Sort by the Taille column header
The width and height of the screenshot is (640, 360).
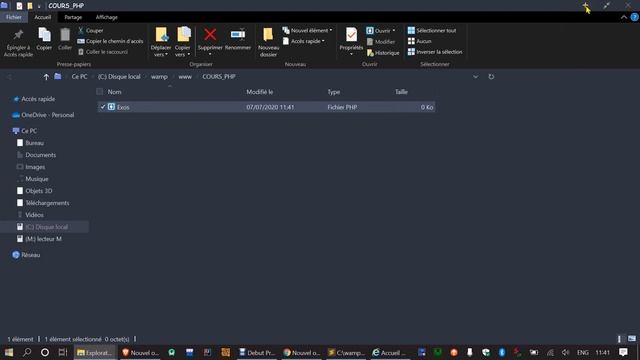click(401, 92)
